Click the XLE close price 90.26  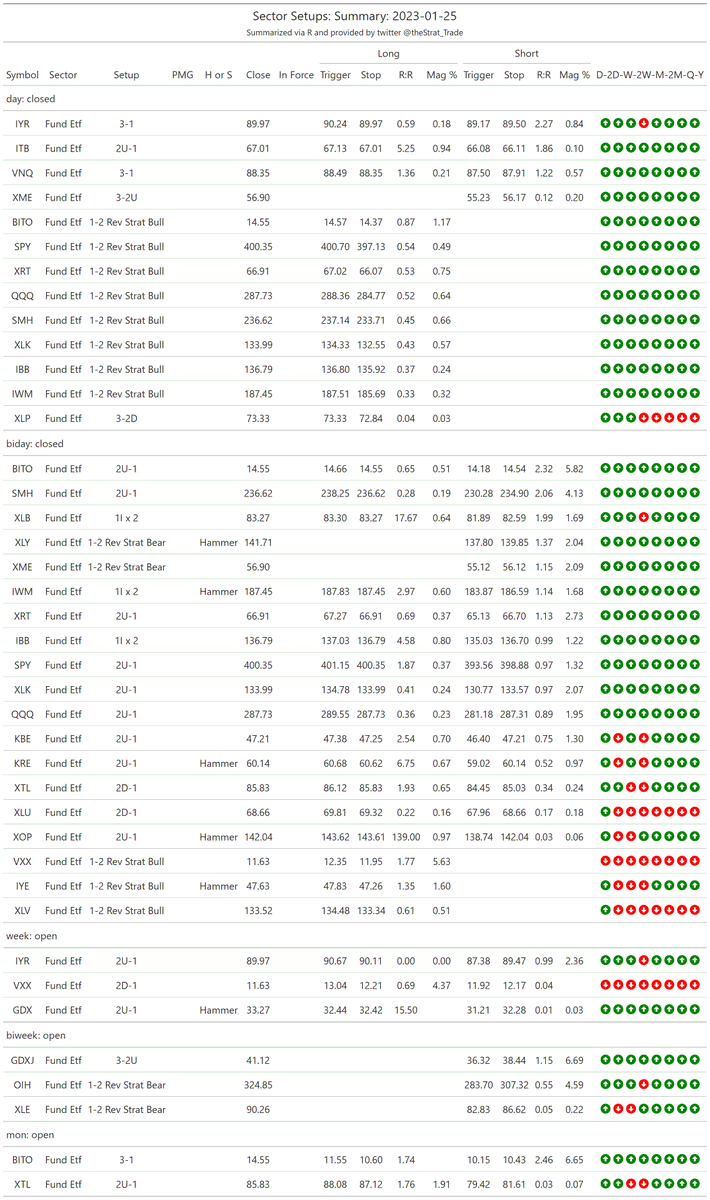pyautogui.click(x=259, y=1109)
